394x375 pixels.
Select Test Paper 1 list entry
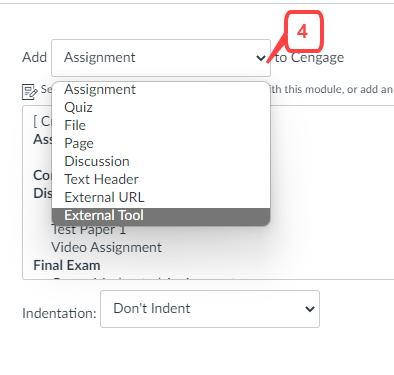pyautogui.click(x=89, y=230)
